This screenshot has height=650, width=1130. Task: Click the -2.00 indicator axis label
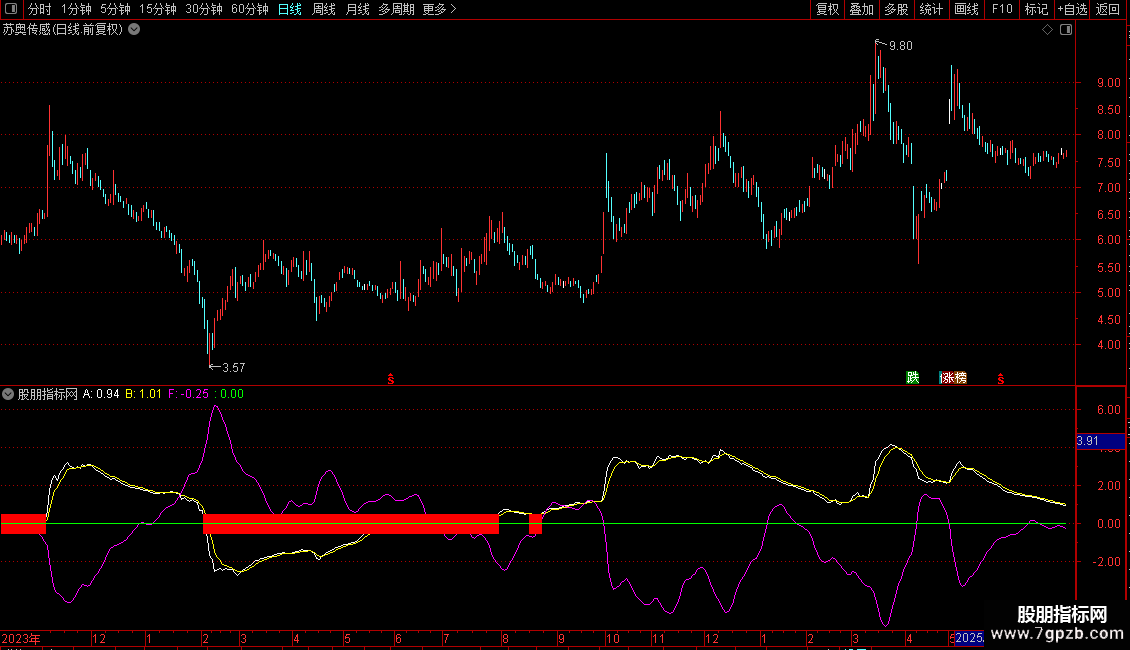(x=1108, y=562)
